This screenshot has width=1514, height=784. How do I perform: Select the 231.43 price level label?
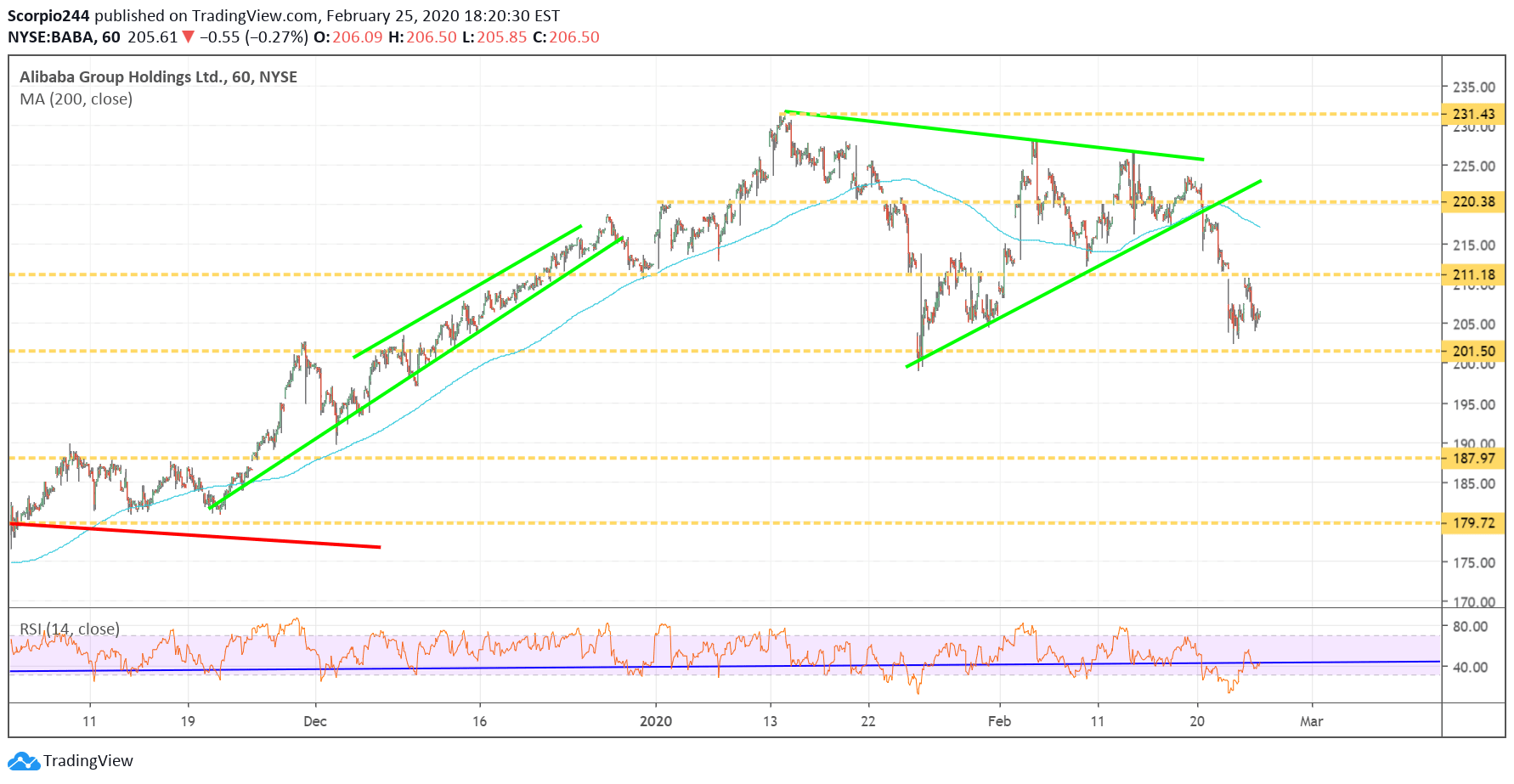point(1473,114)
